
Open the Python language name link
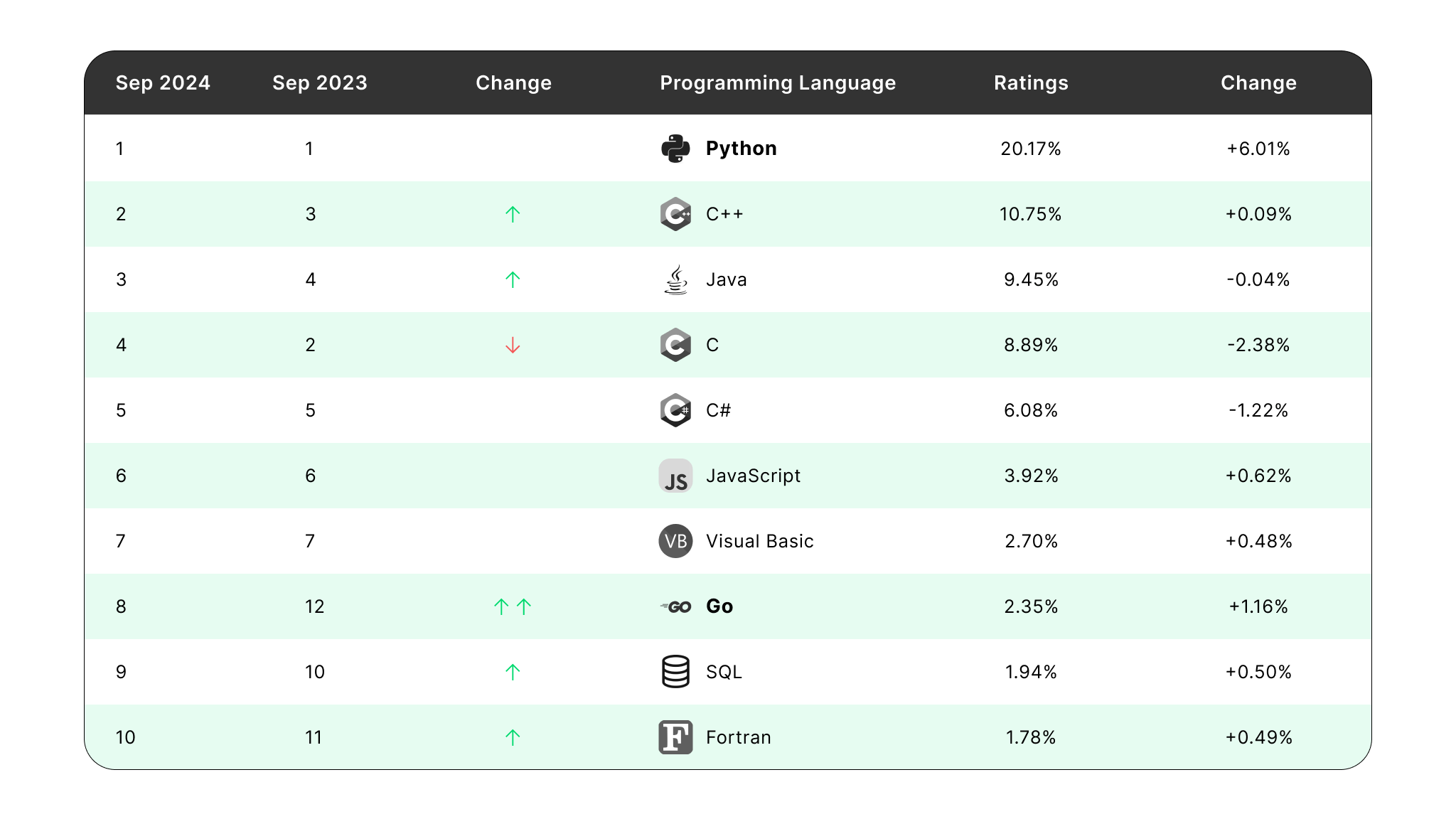click(x=741, y=149)
